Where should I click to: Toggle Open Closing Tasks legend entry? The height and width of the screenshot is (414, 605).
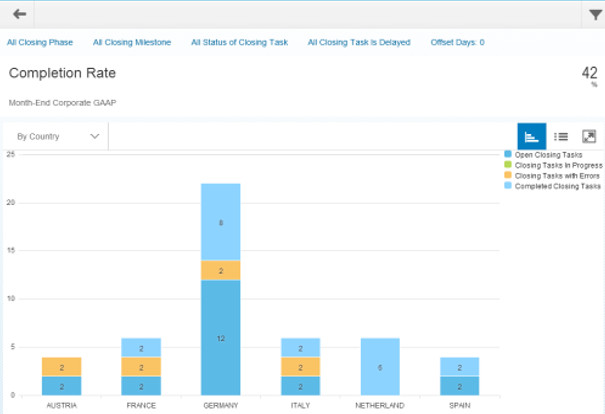tap(548, 155)
